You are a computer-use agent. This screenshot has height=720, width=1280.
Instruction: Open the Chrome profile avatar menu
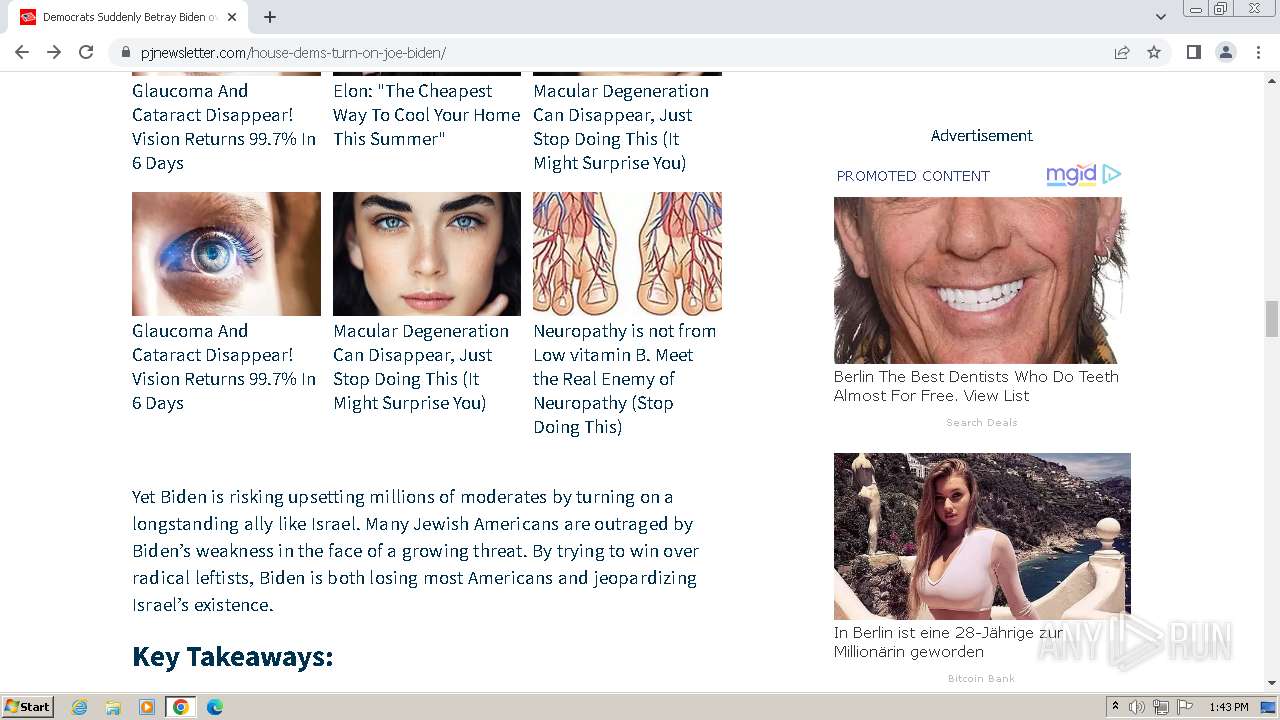[x=1225, y=52]
